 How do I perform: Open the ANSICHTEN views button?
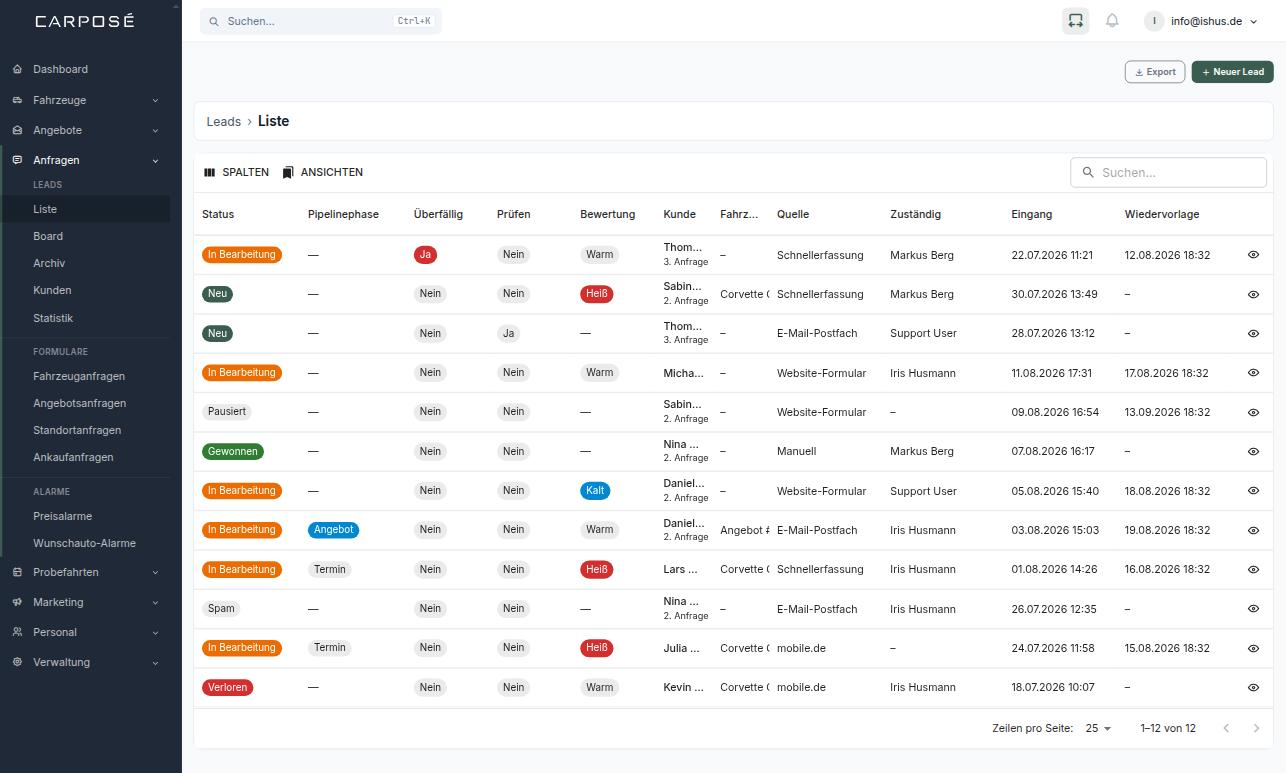pos(322,172)
